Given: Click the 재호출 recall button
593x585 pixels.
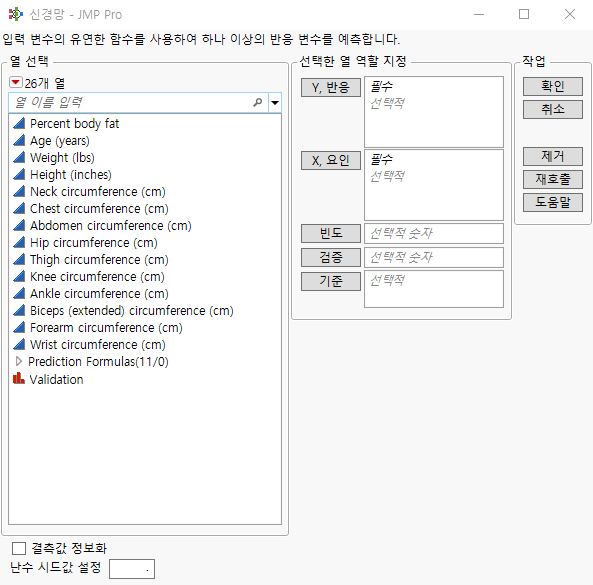Looking at the screenshot, I should coord(553,179).
